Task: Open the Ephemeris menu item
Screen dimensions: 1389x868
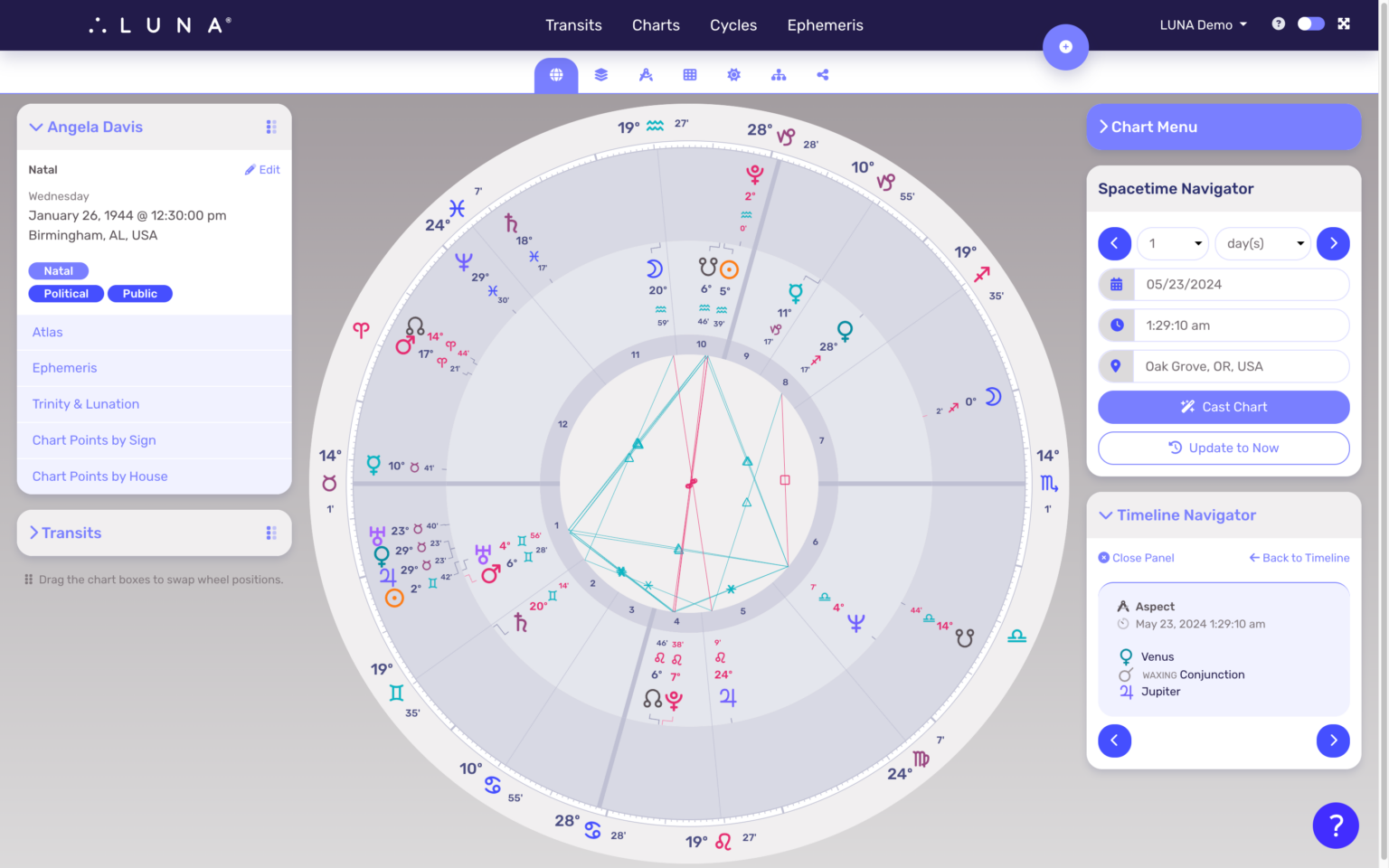Action: tap(824, 24)
